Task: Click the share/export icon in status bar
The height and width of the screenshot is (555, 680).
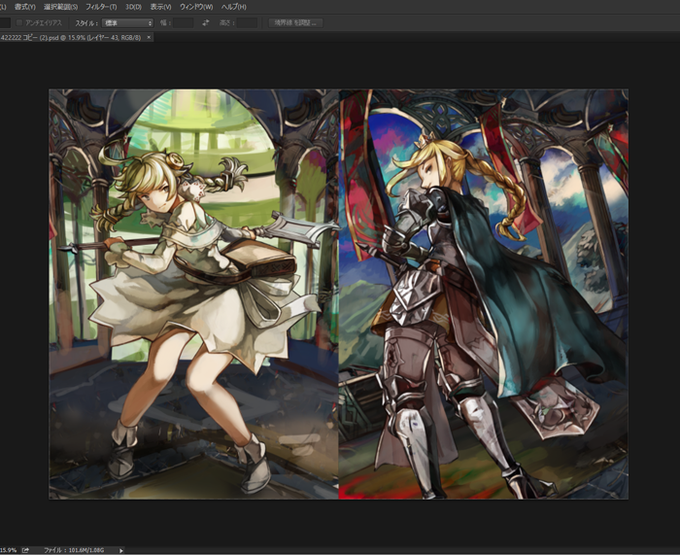Action: coord(26,550)
